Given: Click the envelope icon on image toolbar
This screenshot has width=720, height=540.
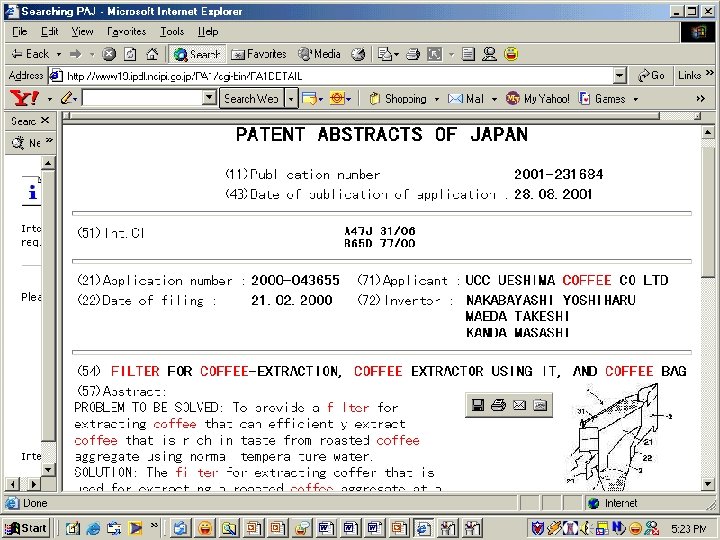Looking at the screenshot, I should click(x=519, y=405).
